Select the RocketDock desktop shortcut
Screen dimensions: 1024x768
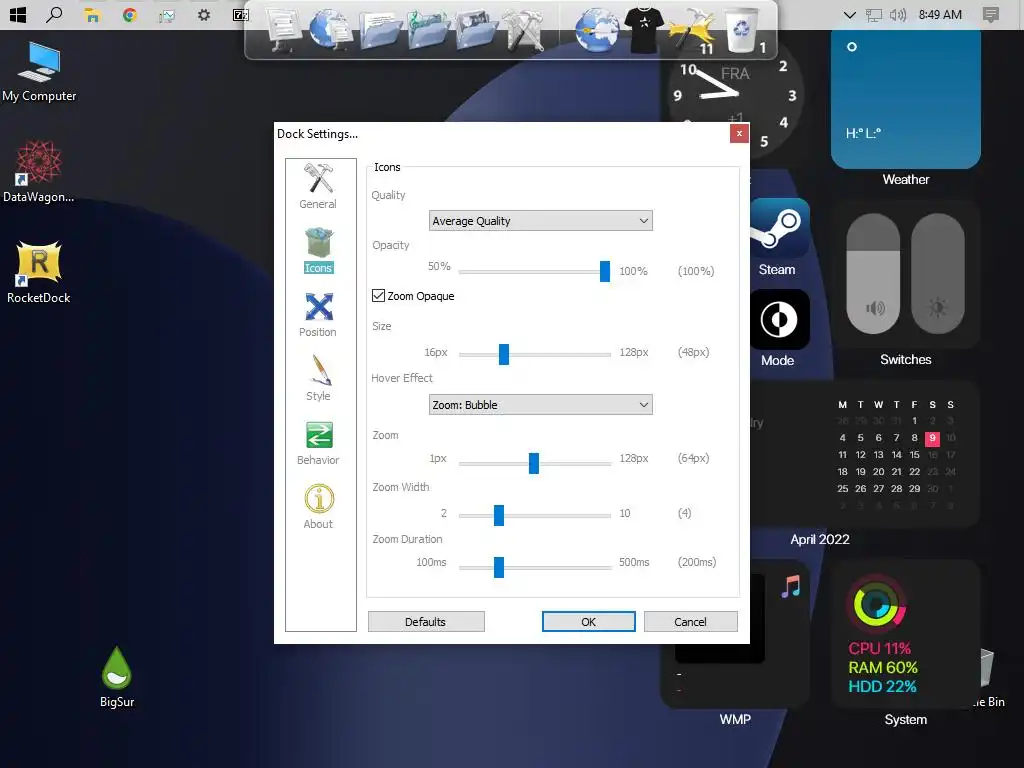pyautogui.click(x=39, y=272)
